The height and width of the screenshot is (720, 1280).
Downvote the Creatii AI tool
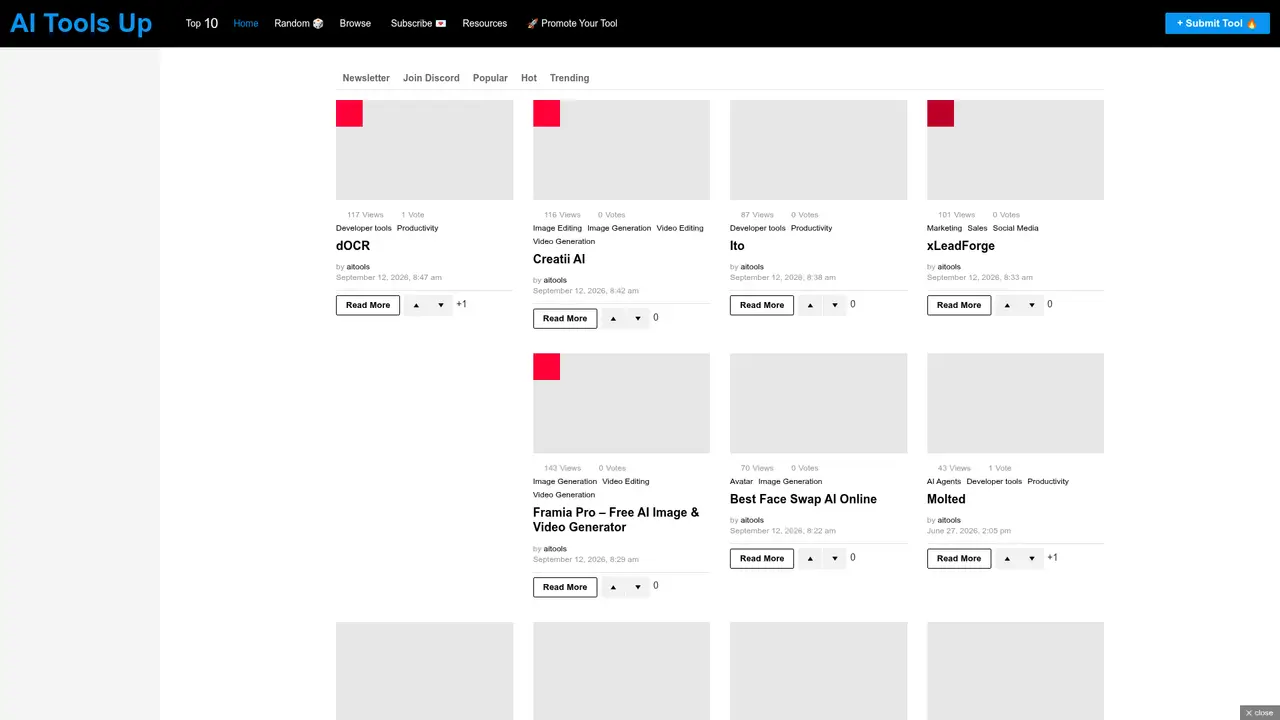coord(638,318)
